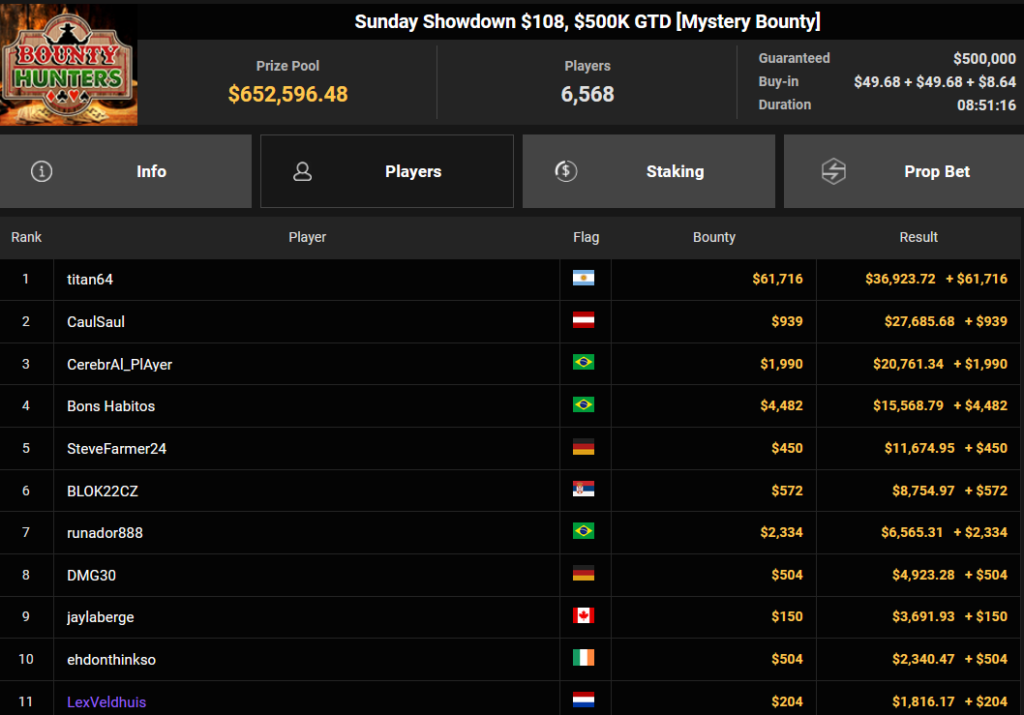The height and width of the screenshot is (715, 1024).
Task: Select player DMG30
Action: tap(91, 575)
